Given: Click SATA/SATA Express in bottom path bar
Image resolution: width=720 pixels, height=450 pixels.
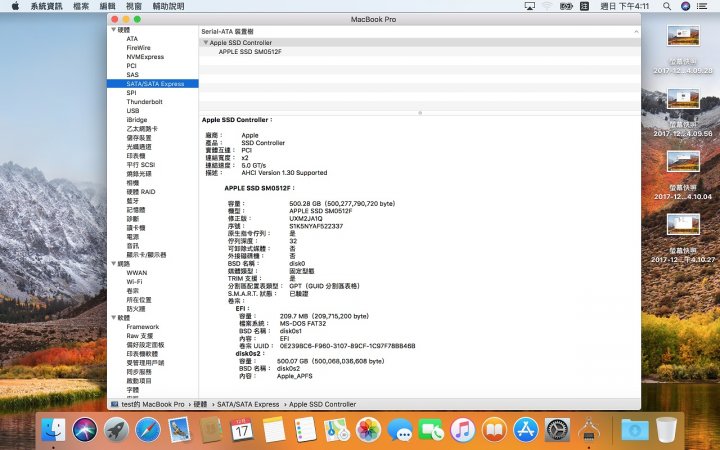Looking at the screenshot, I should (x=248, y=405).
